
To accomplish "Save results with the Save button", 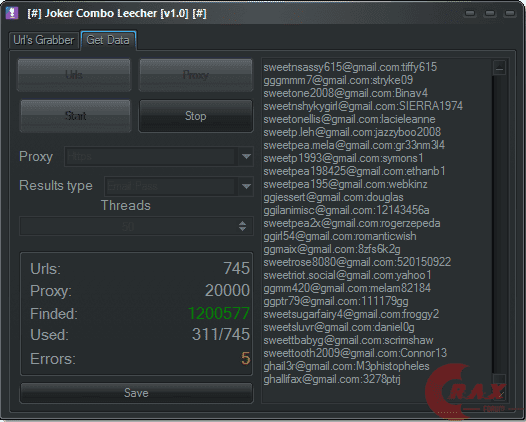I will click(136, 393).
